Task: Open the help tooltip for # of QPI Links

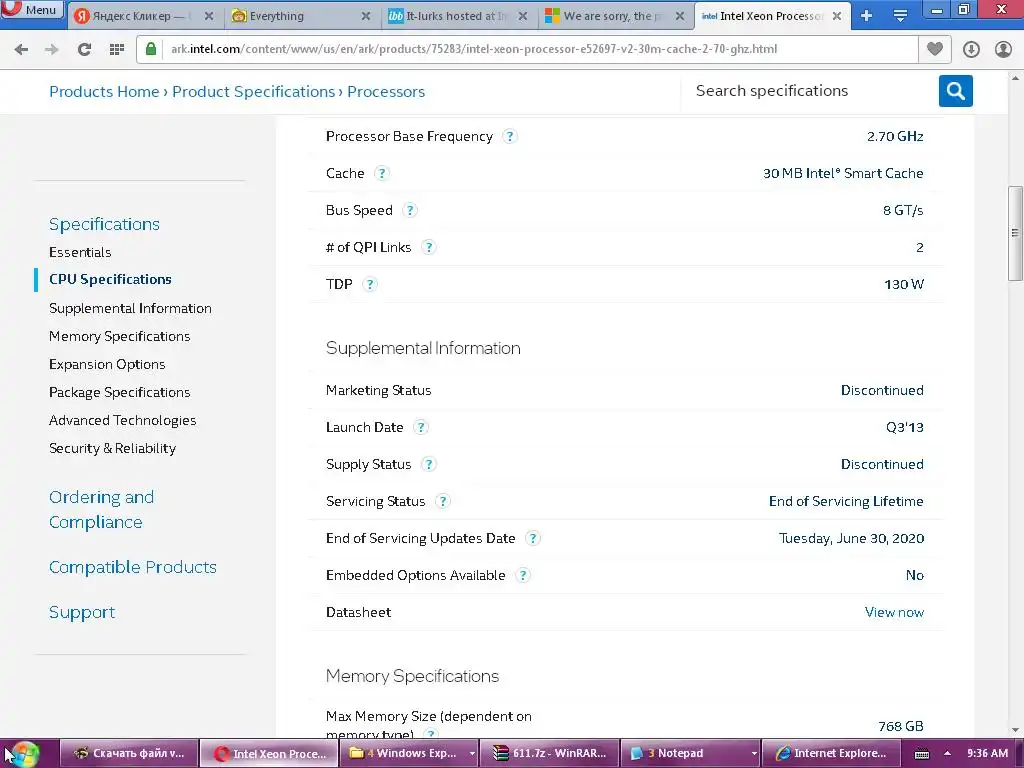Action: pos(428,248)
